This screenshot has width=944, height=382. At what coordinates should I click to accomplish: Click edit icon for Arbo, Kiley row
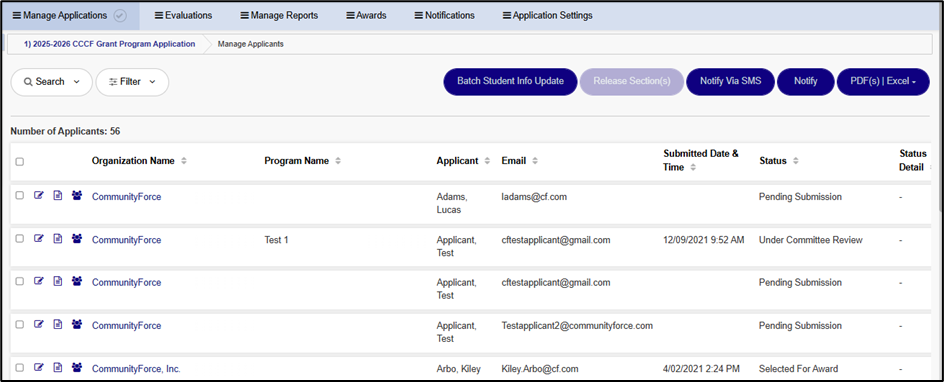click(39, 367)
